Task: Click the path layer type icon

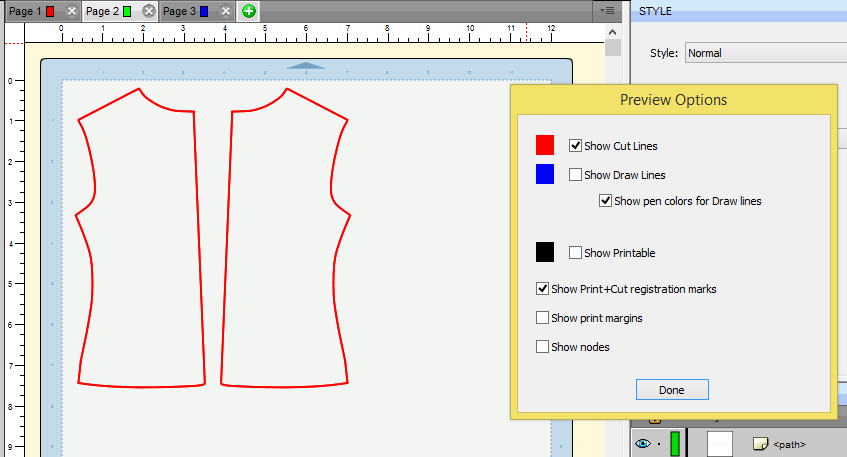Action: 758,443
